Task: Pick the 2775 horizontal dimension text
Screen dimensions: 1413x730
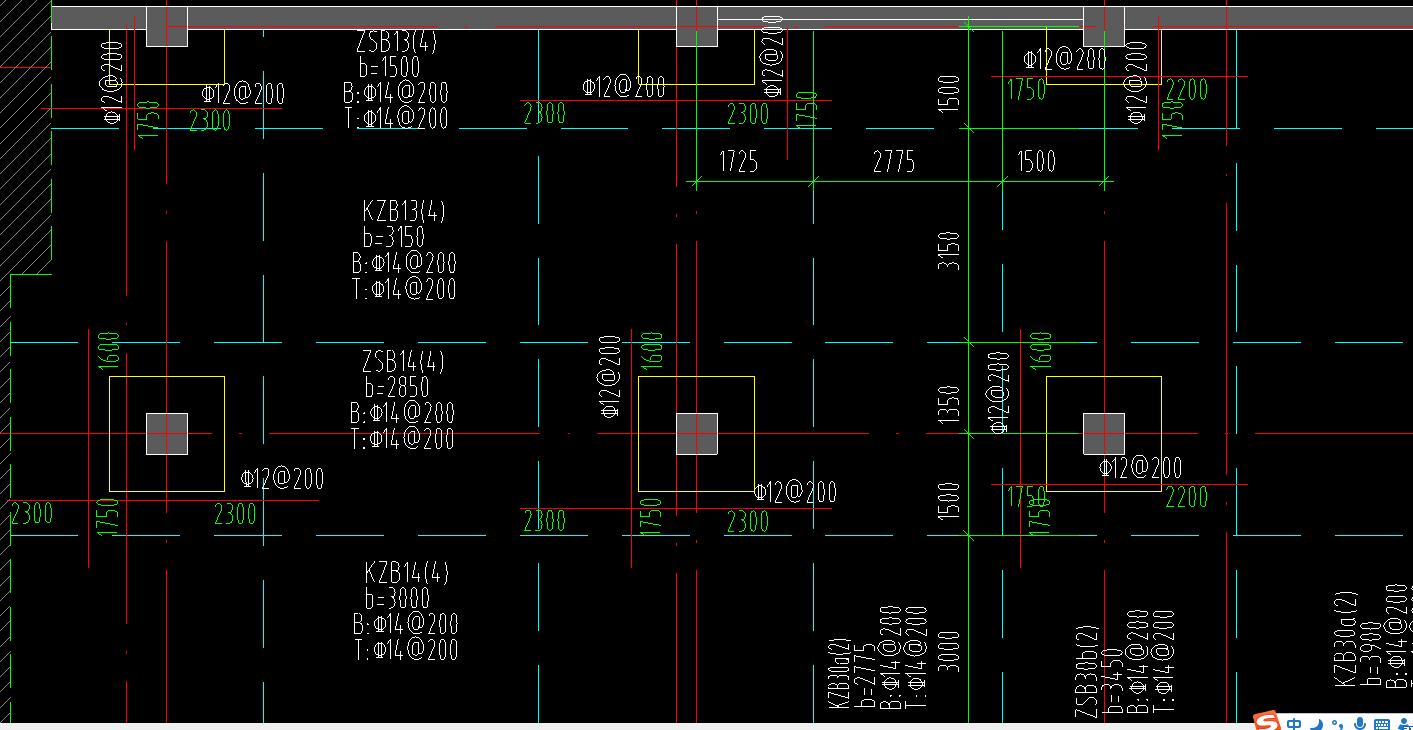Action: pyautogui.click(x=893, y=162)
